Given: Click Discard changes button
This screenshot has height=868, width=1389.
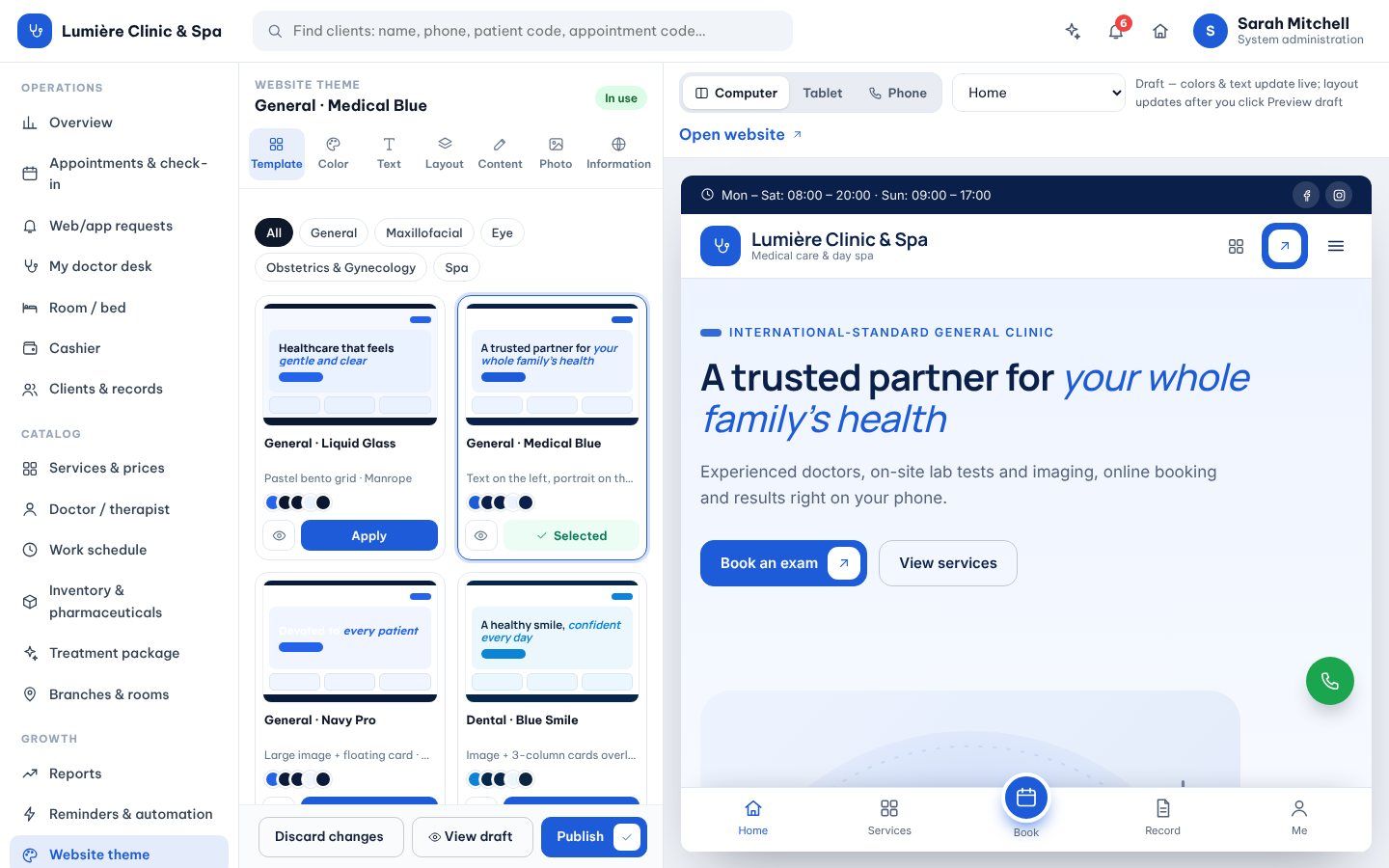Looking at the screenshot, I should pyautogui.click(x=329, y=836).
